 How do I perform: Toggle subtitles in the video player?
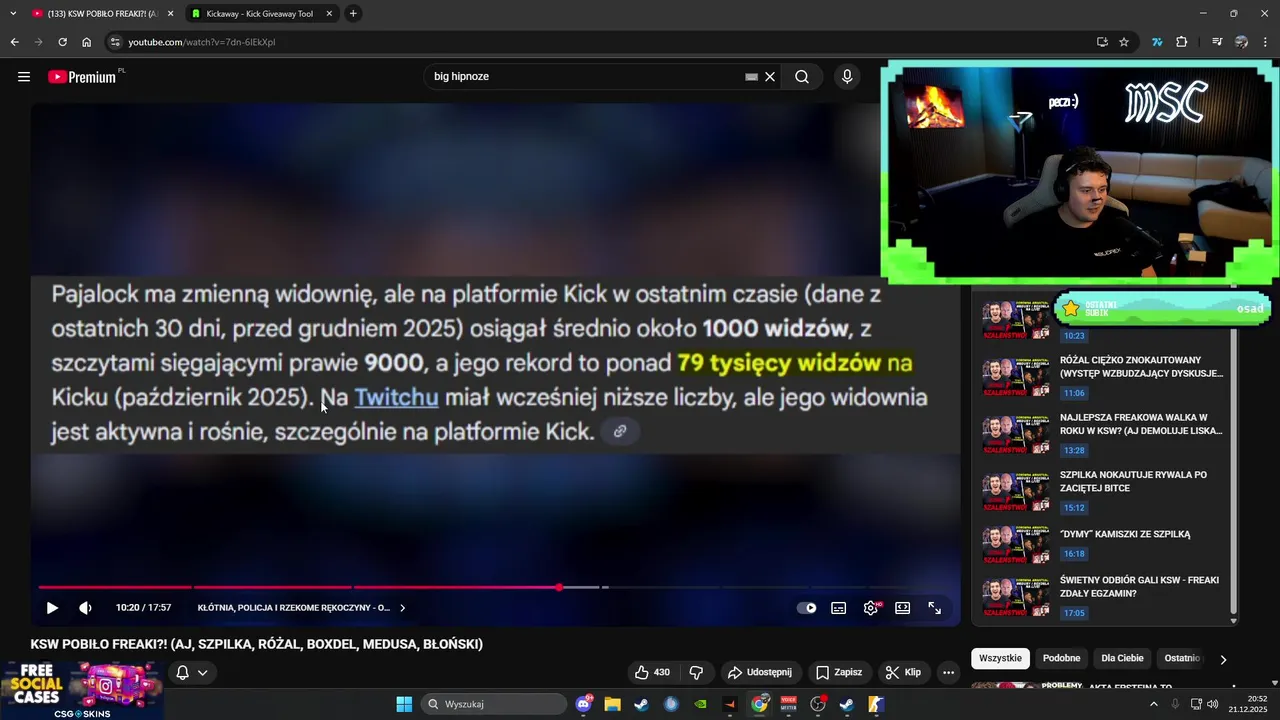click(839, 608)
